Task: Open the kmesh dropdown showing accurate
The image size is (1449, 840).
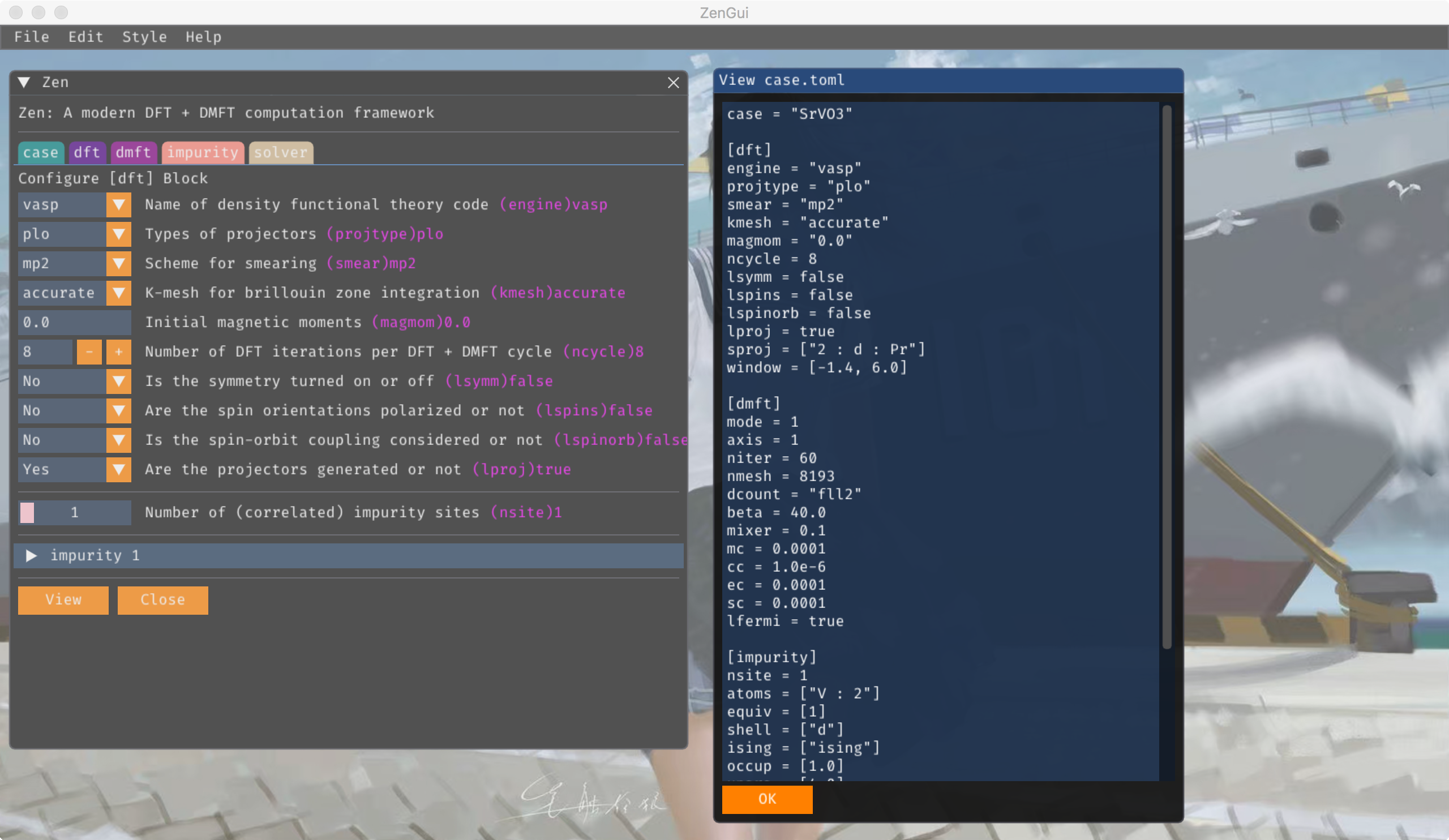Action: pyautogui.click(x=75, y=293)
